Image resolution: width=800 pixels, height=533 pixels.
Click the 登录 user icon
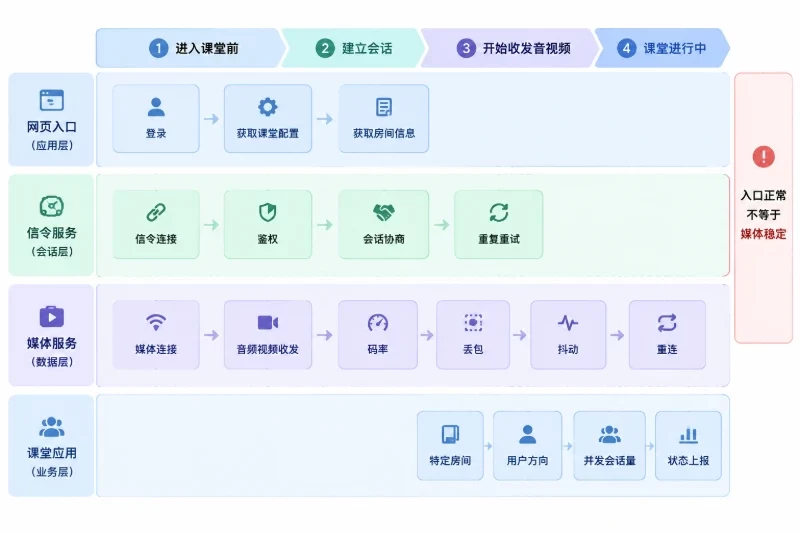click(x=156, y=107)
